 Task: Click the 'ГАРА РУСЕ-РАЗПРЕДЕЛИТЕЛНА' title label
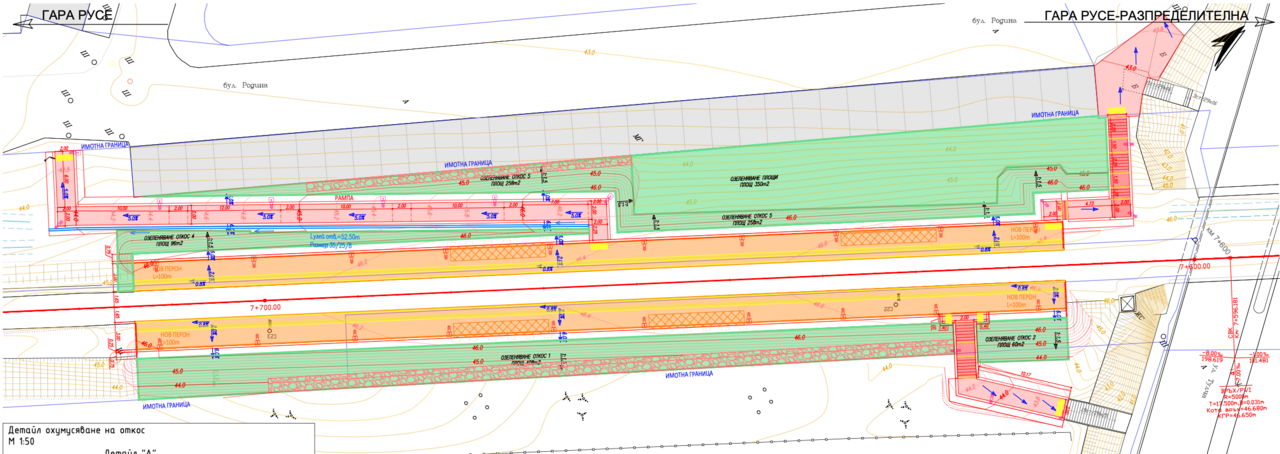tap(1147, 15)
